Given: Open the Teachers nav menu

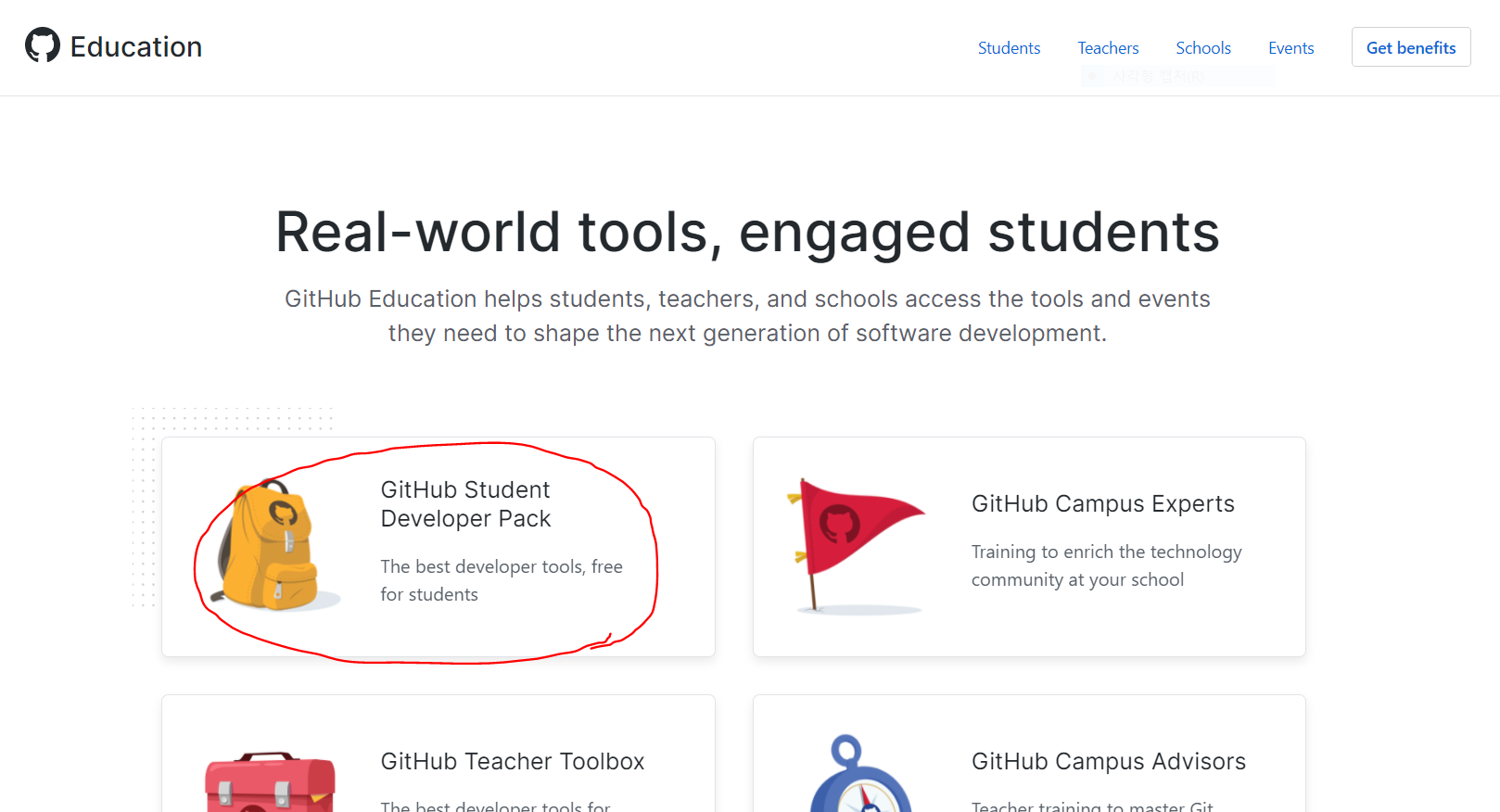Looking at the screenshot, I should tap(1108, 48).
